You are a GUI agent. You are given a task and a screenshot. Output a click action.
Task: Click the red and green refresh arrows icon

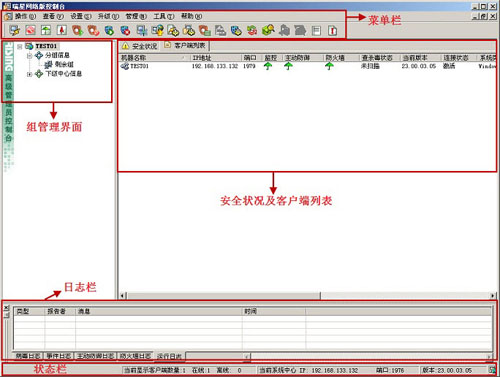click(252, 31)
